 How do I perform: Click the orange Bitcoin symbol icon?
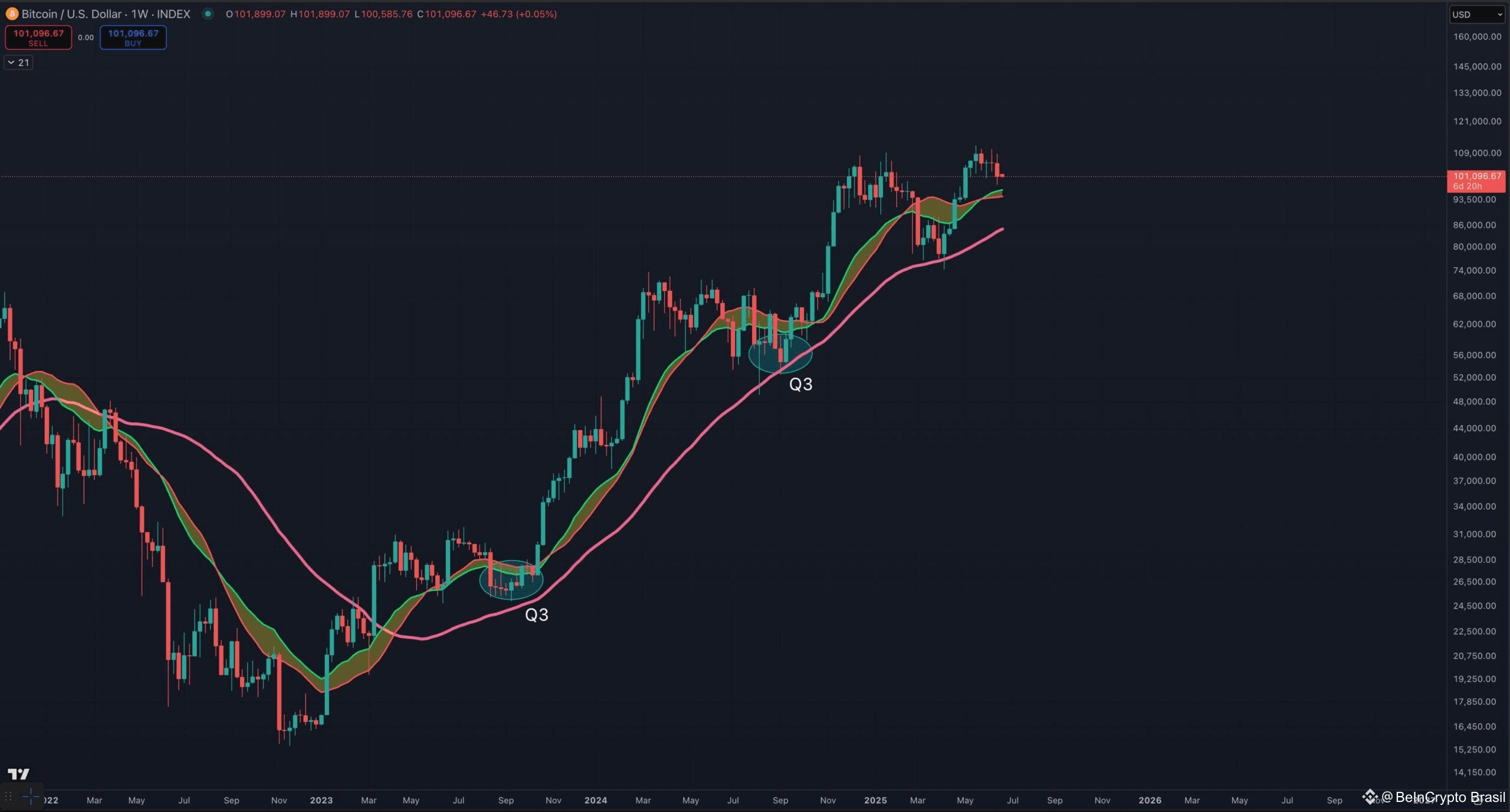coord(11,14)
